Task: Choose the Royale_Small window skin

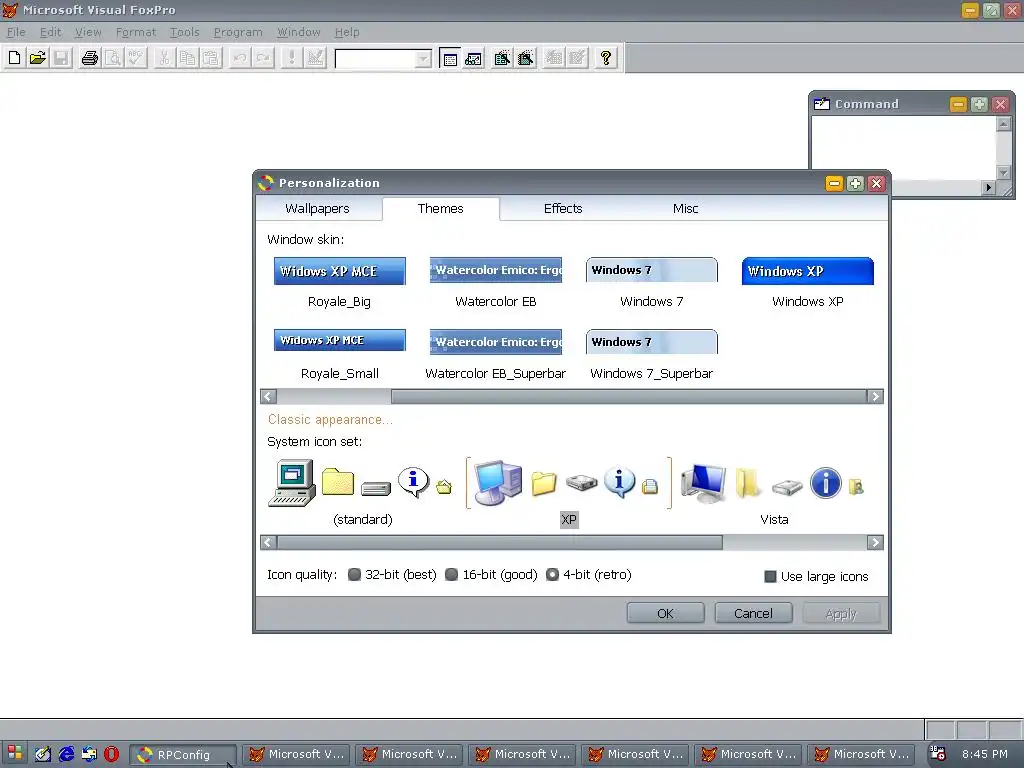Action: pyautogui.click(x=340, y=355)
